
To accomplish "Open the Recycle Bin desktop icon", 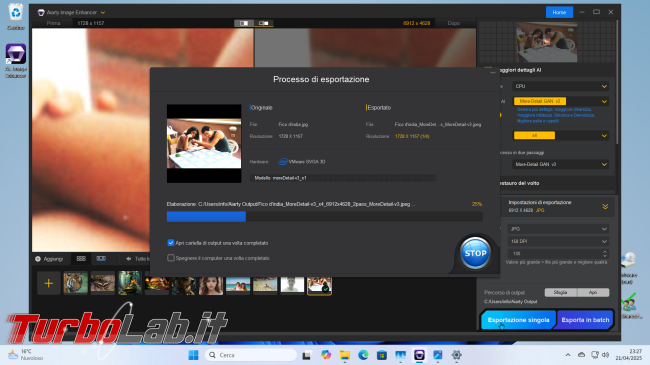I will pos(16,17).
